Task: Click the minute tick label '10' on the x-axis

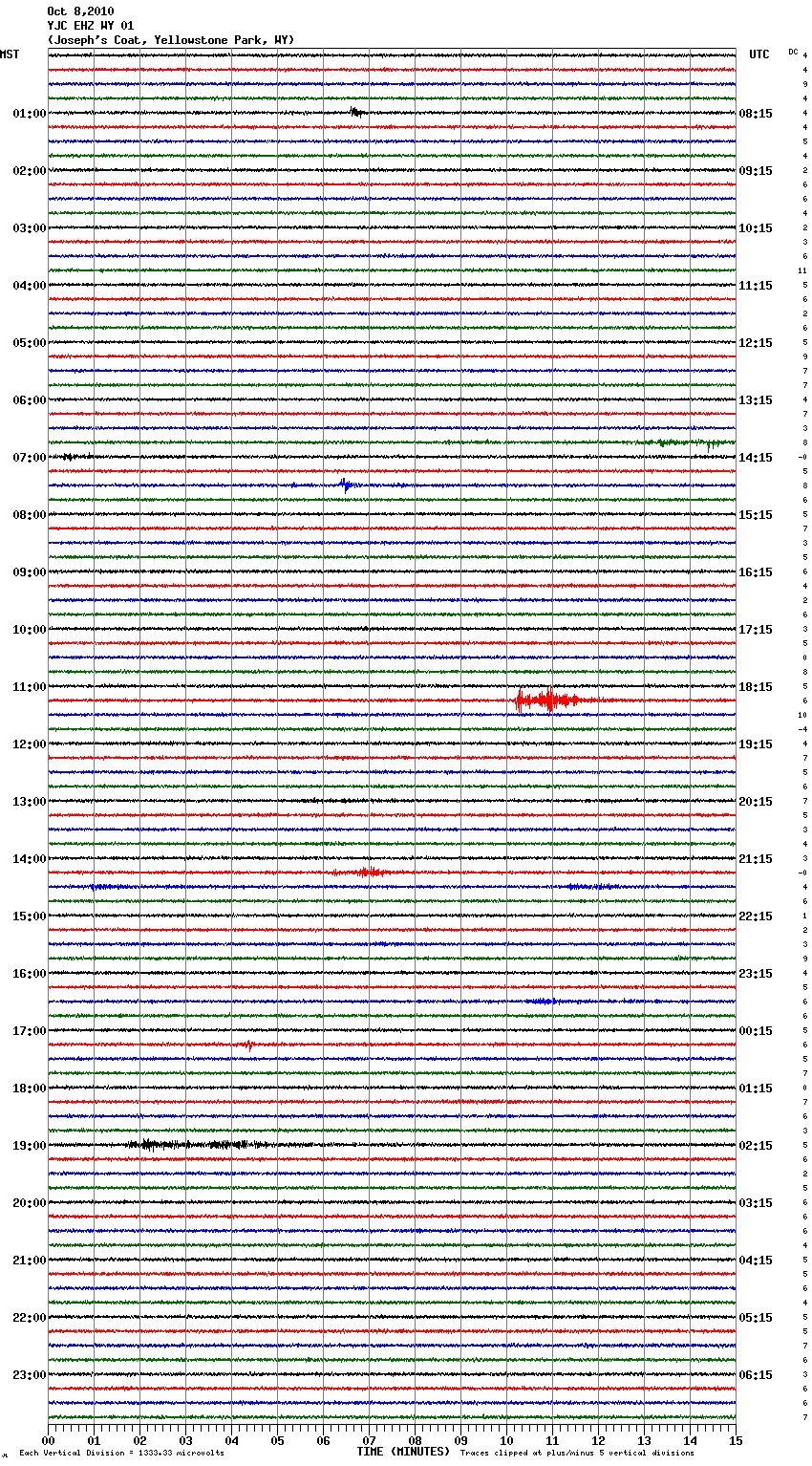Action: (x=506, y=1440)
